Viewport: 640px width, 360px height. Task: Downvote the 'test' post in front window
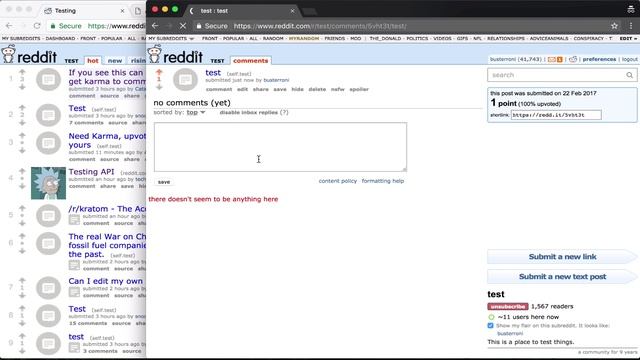(x=159, y=87)
